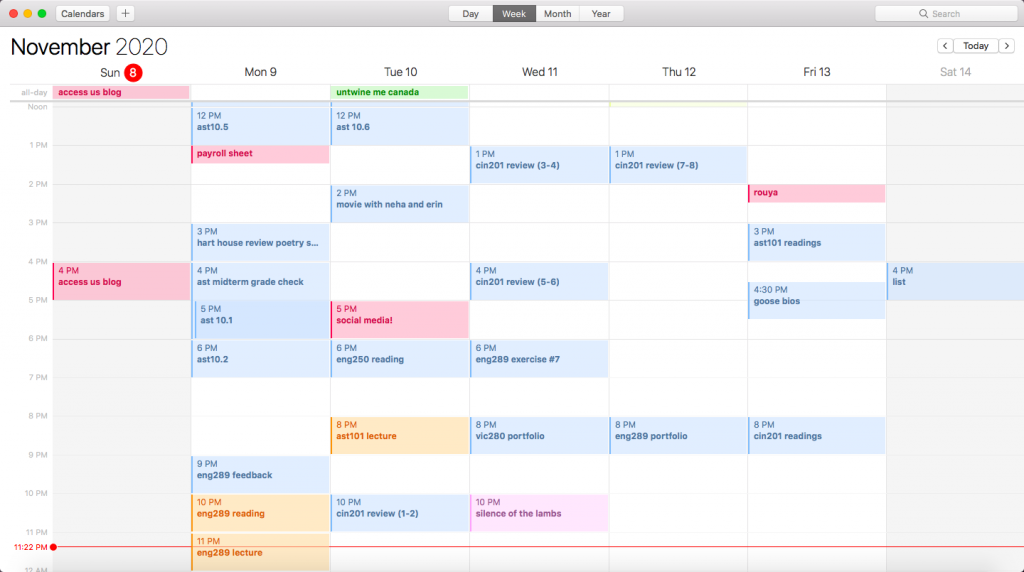Click the current time marker dot
The image size is (1024, 572).
[x=53, y=547]
